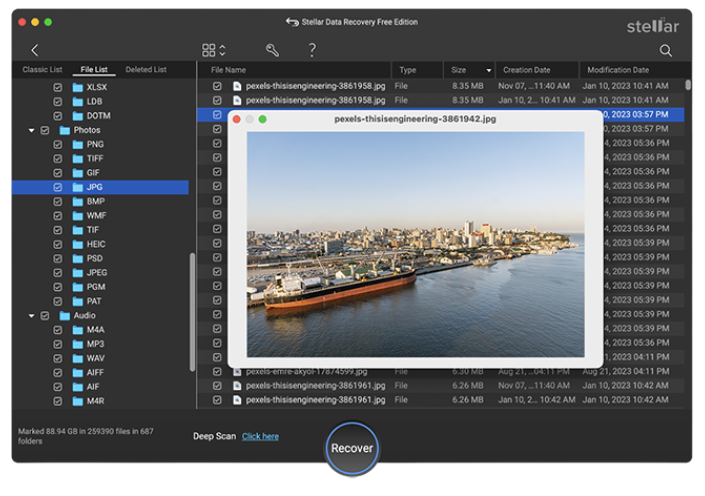705x496 pixels.
Task: Click the HEIC folder icon
Action: (x=78, y=244)
